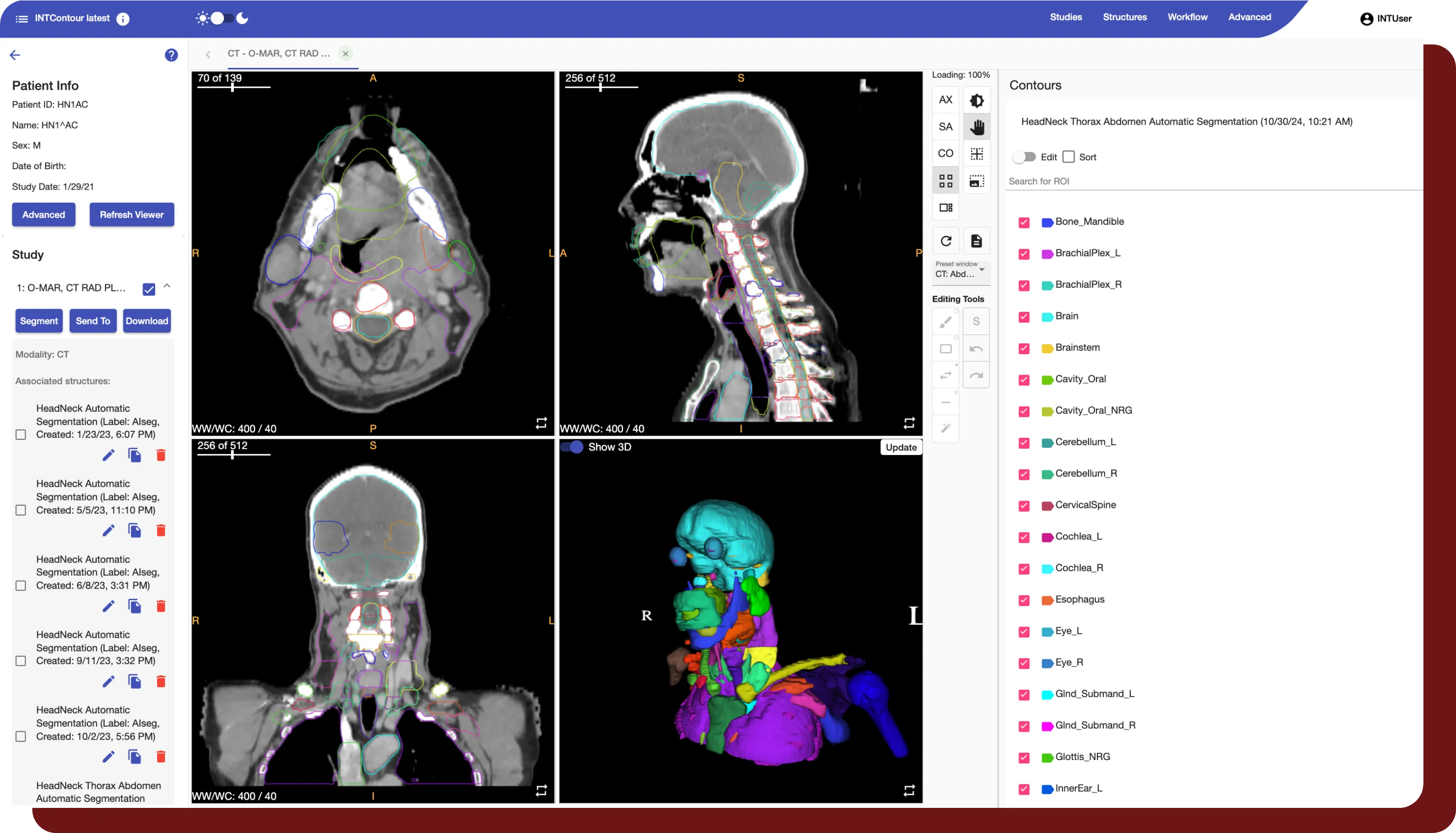The height and width of the screenshot is (833, 1456).
Task: Switch to the CT - O-MAR tab
Action: click(279, 53)
